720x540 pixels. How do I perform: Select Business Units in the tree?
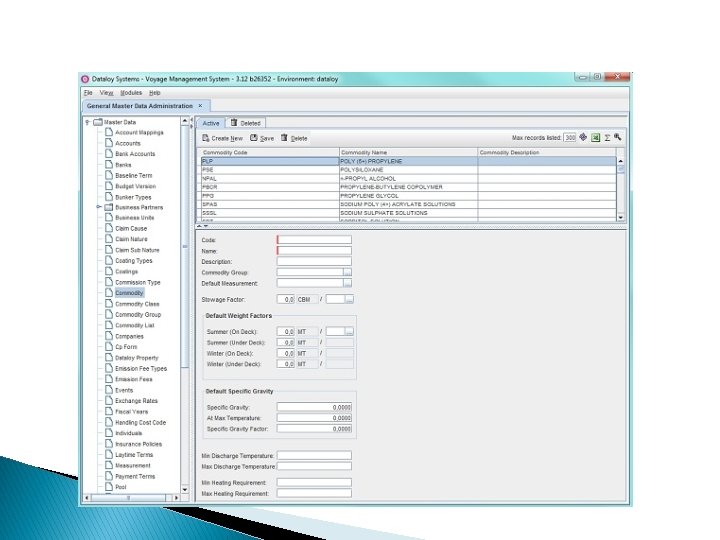point(135,218)
